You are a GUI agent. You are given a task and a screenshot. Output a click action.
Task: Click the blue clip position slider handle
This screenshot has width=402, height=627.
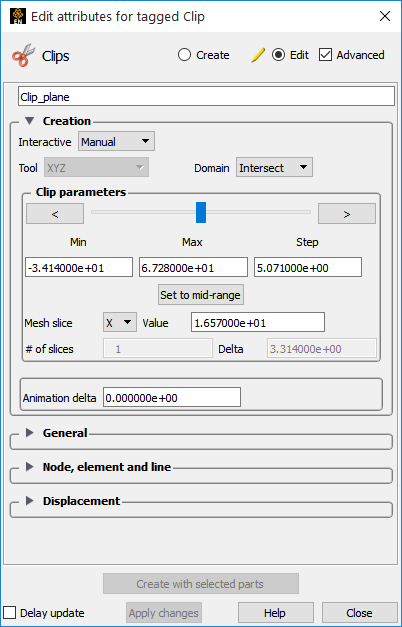tap(201, 212)
